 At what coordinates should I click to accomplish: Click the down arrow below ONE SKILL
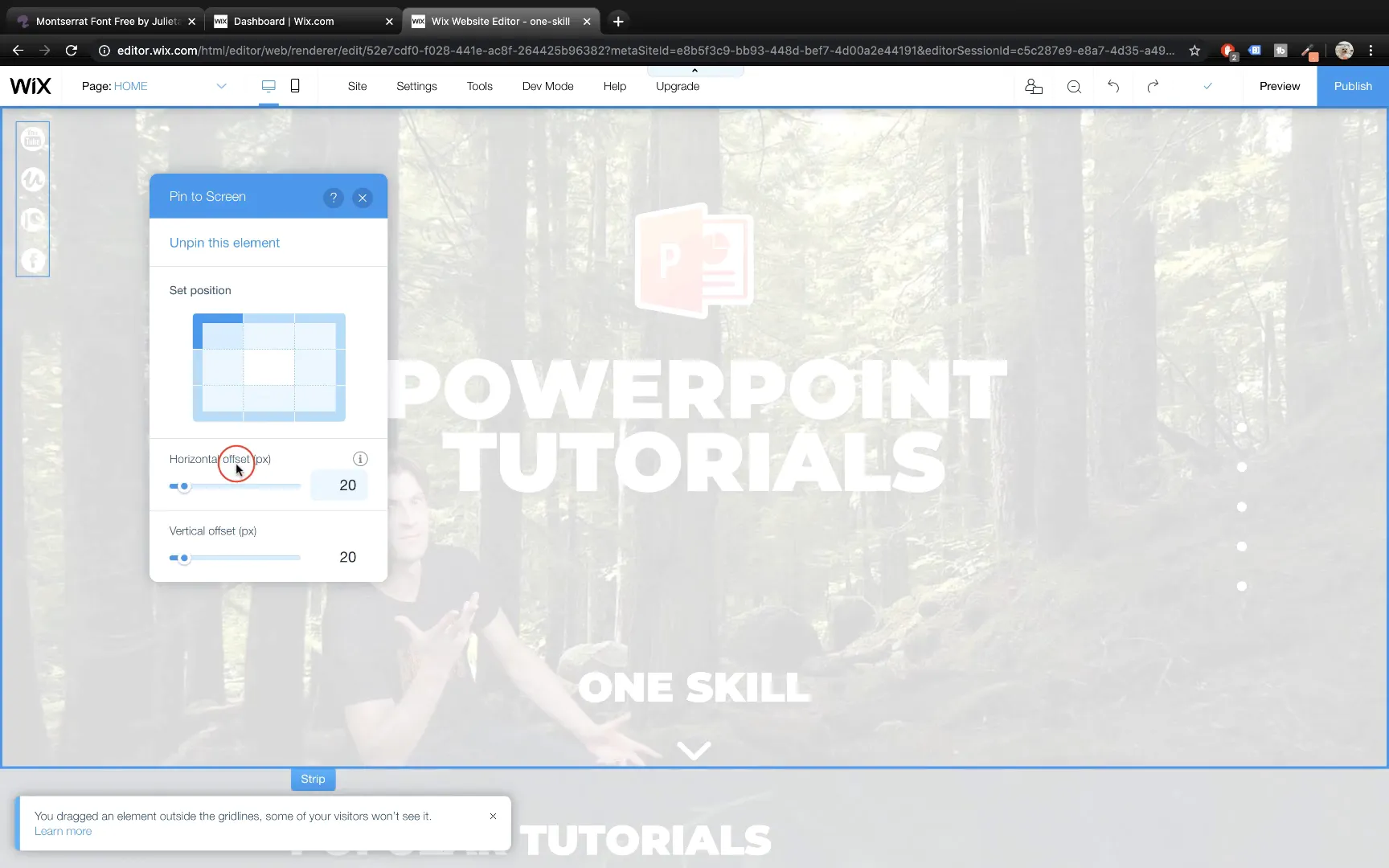[x=694, y=751]
